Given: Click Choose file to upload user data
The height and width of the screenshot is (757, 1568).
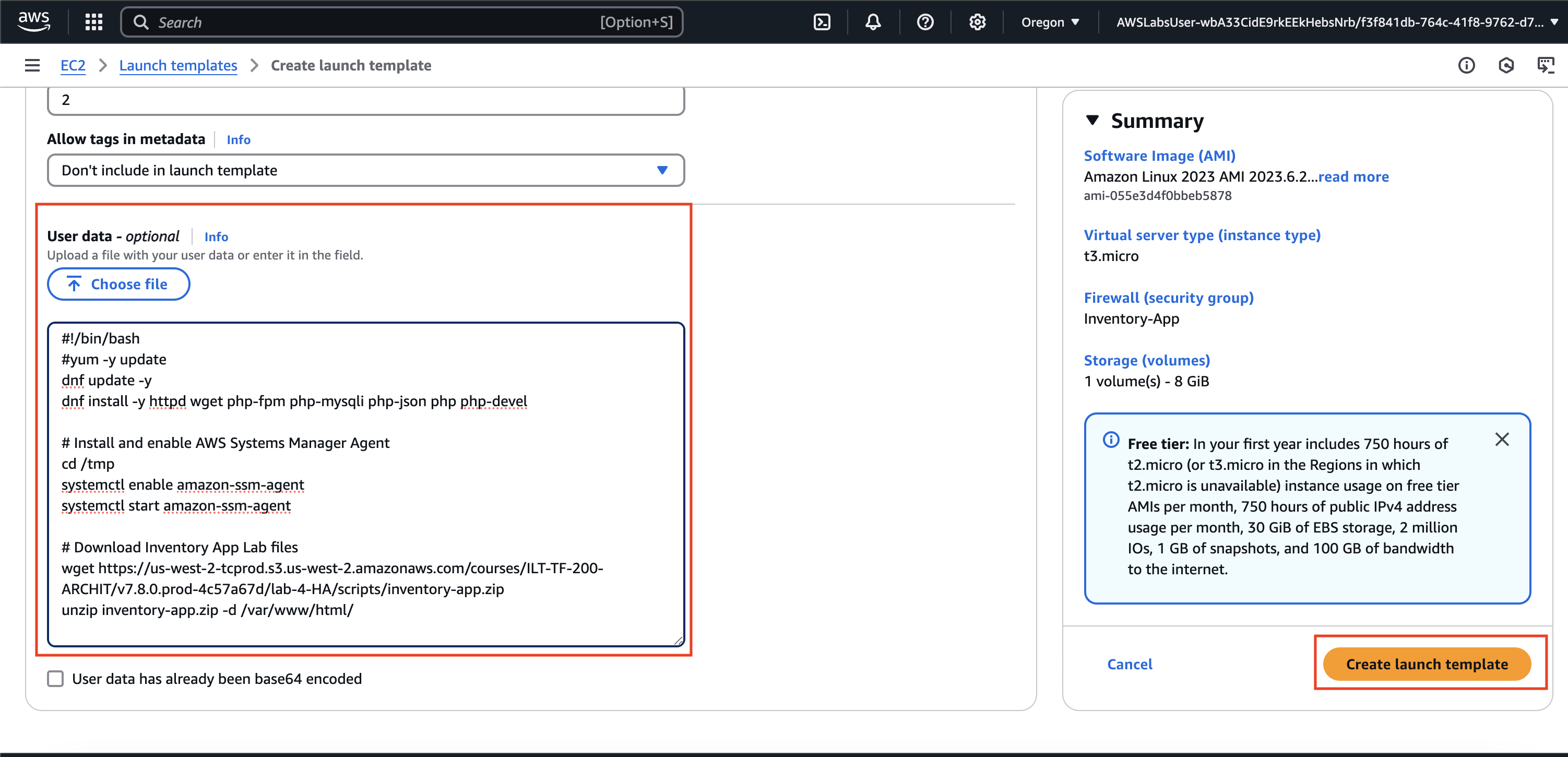Looking at the screenshot, I should pyautogui.click(x=118, y=284).
